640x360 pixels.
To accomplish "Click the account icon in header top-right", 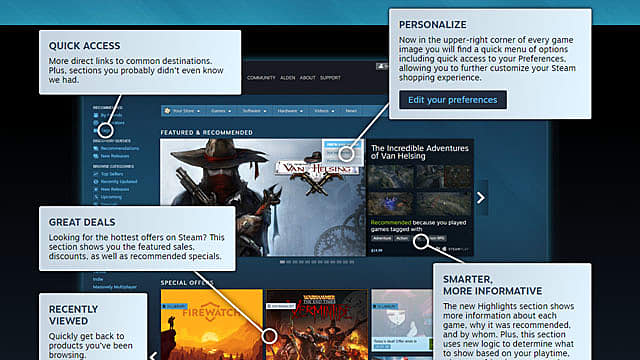I will tap(382, 66).
